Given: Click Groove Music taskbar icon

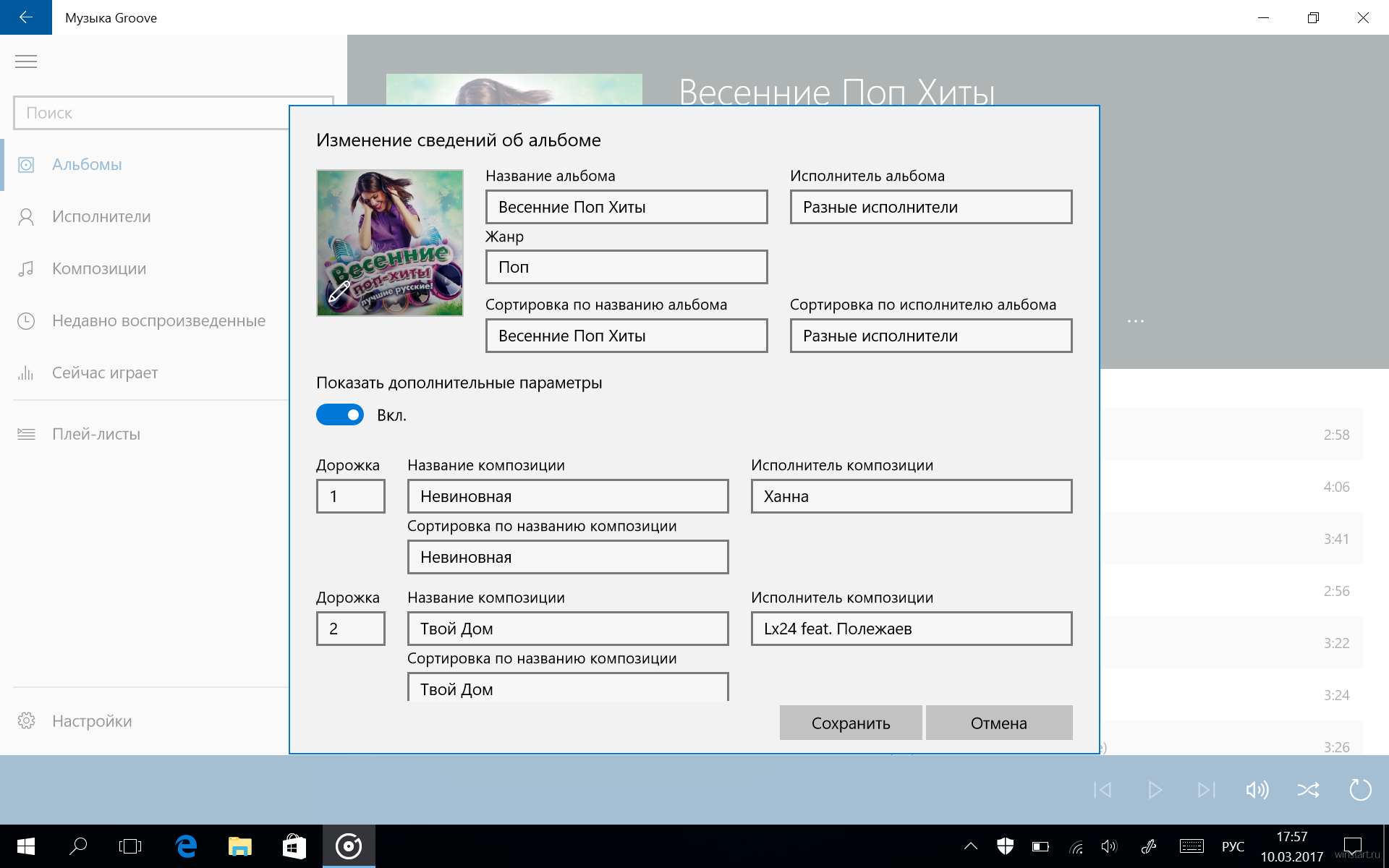Looking at the screenshot, I should pos(349,846).
